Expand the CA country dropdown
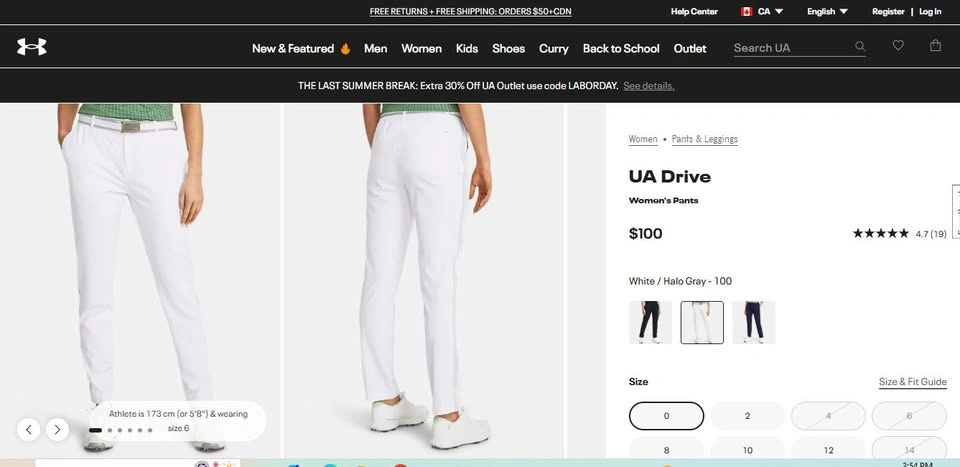 click(771, 12)
